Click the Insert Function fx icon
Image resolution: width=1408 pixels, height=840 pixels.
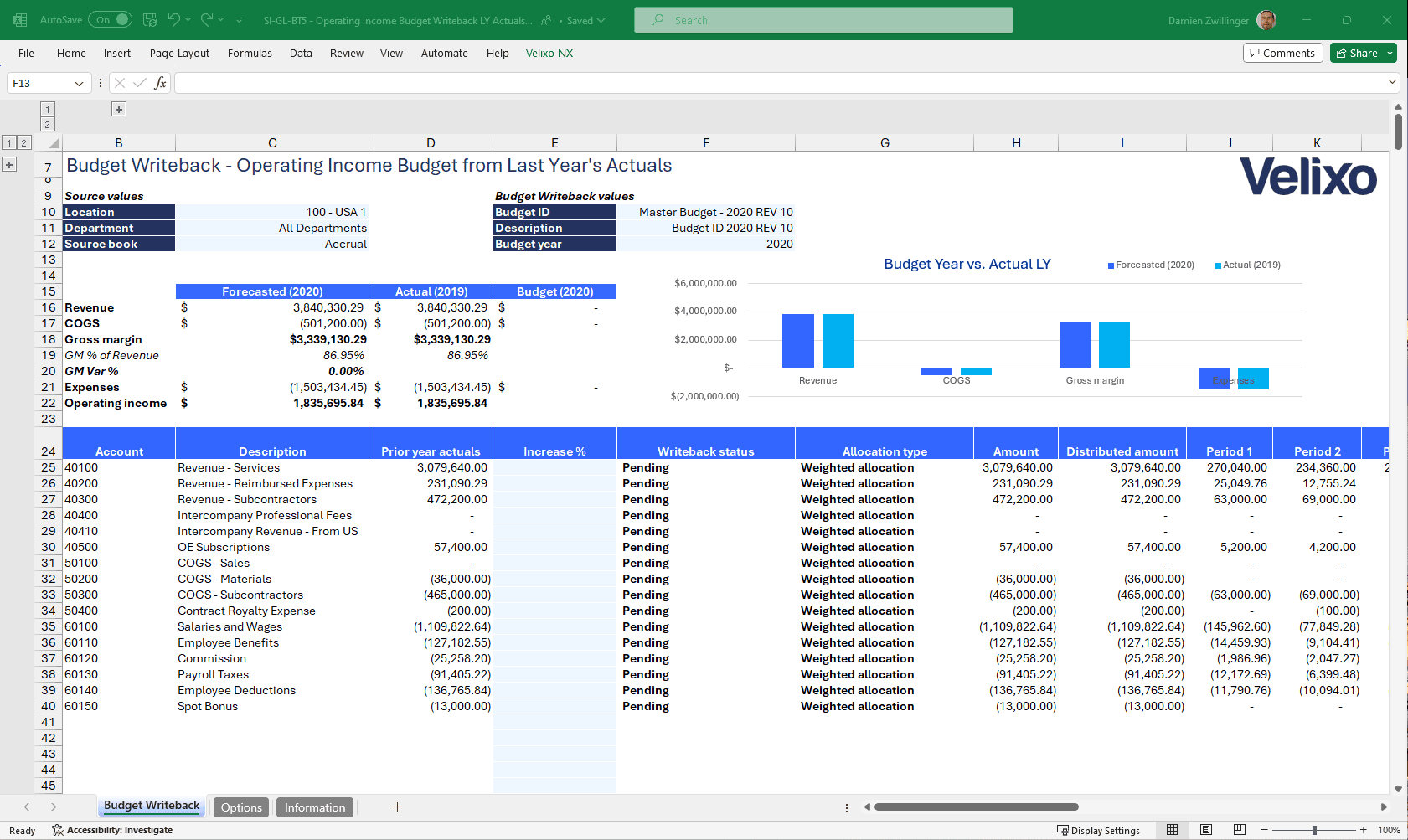pyautogui.click(x=160, y=83)
